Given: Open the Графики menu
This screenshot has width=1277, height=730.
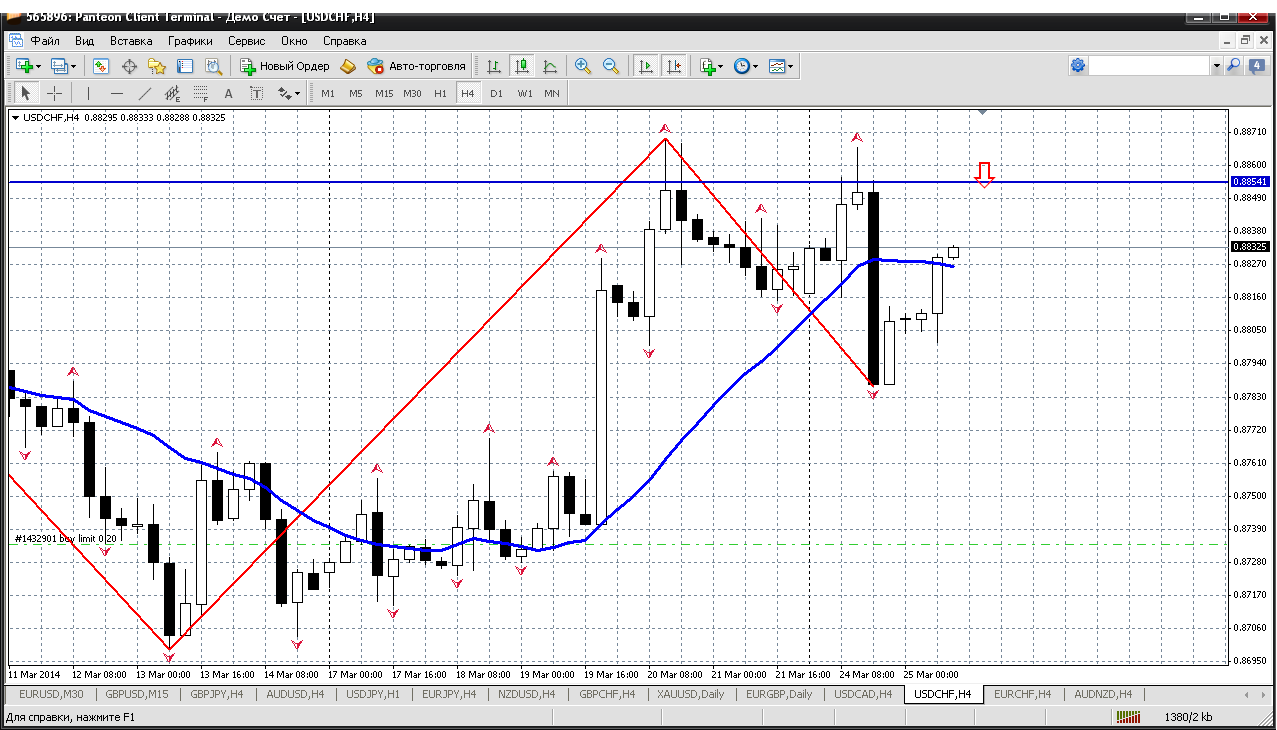Looking at the screenshot, I should point(190,41).
